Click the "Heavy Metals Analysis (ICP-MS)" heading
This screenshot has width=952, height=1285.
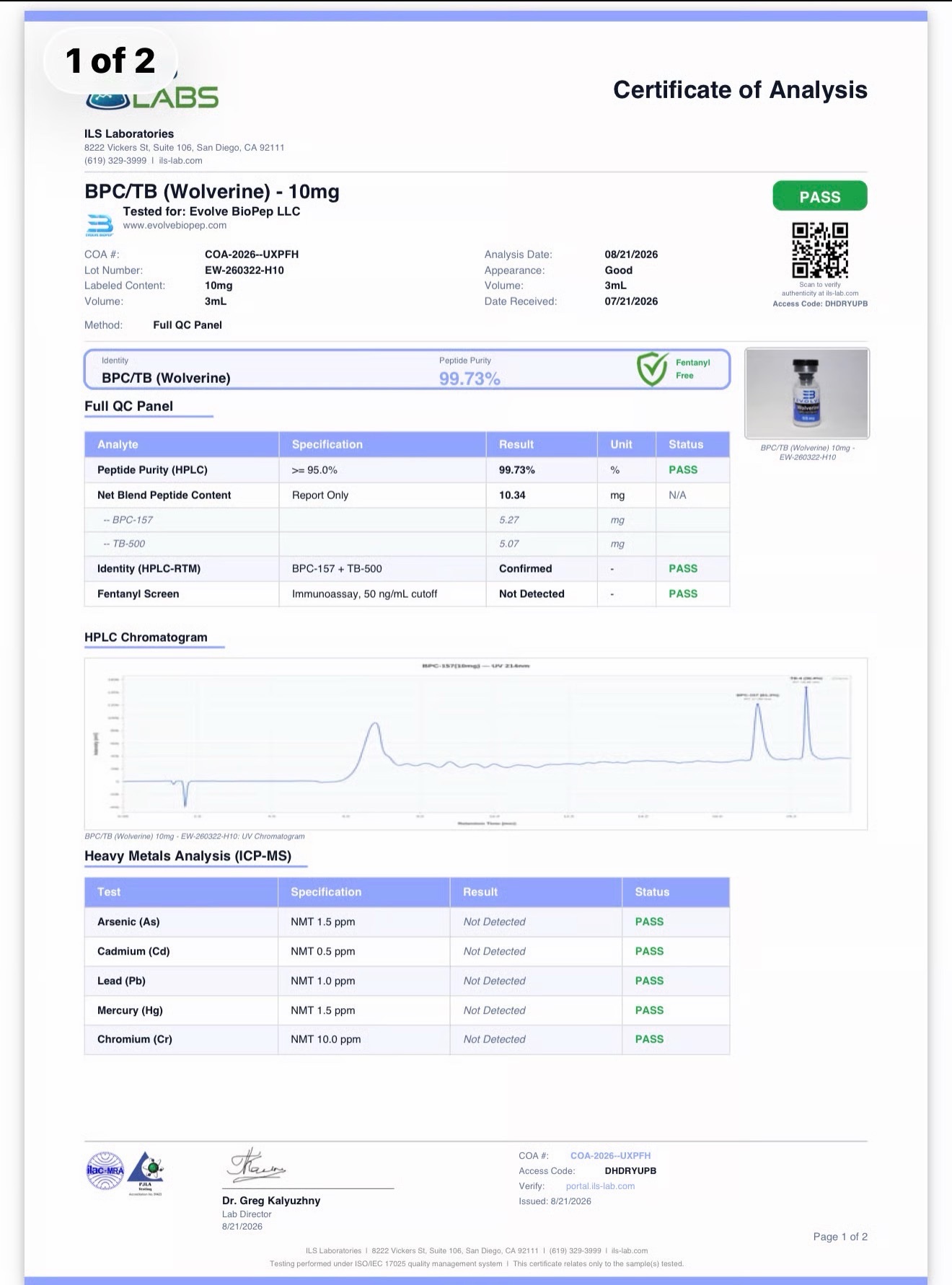click(x=188, y=856)
